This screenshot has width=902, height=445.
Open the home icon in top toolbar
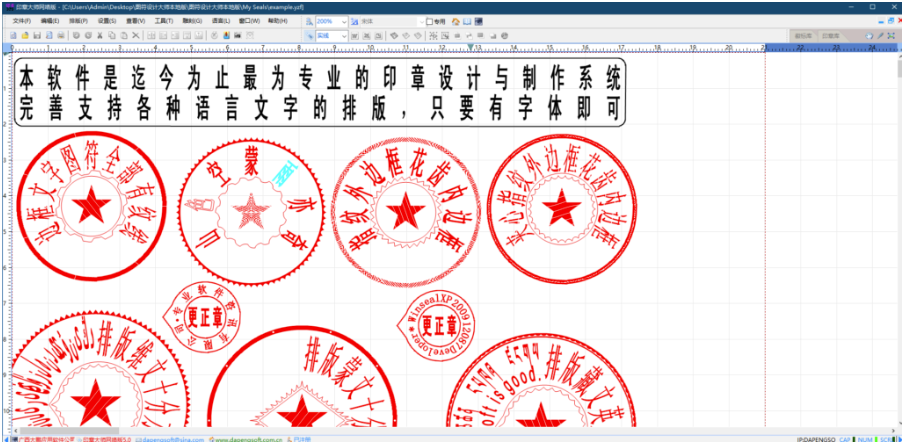click(456, 21)
